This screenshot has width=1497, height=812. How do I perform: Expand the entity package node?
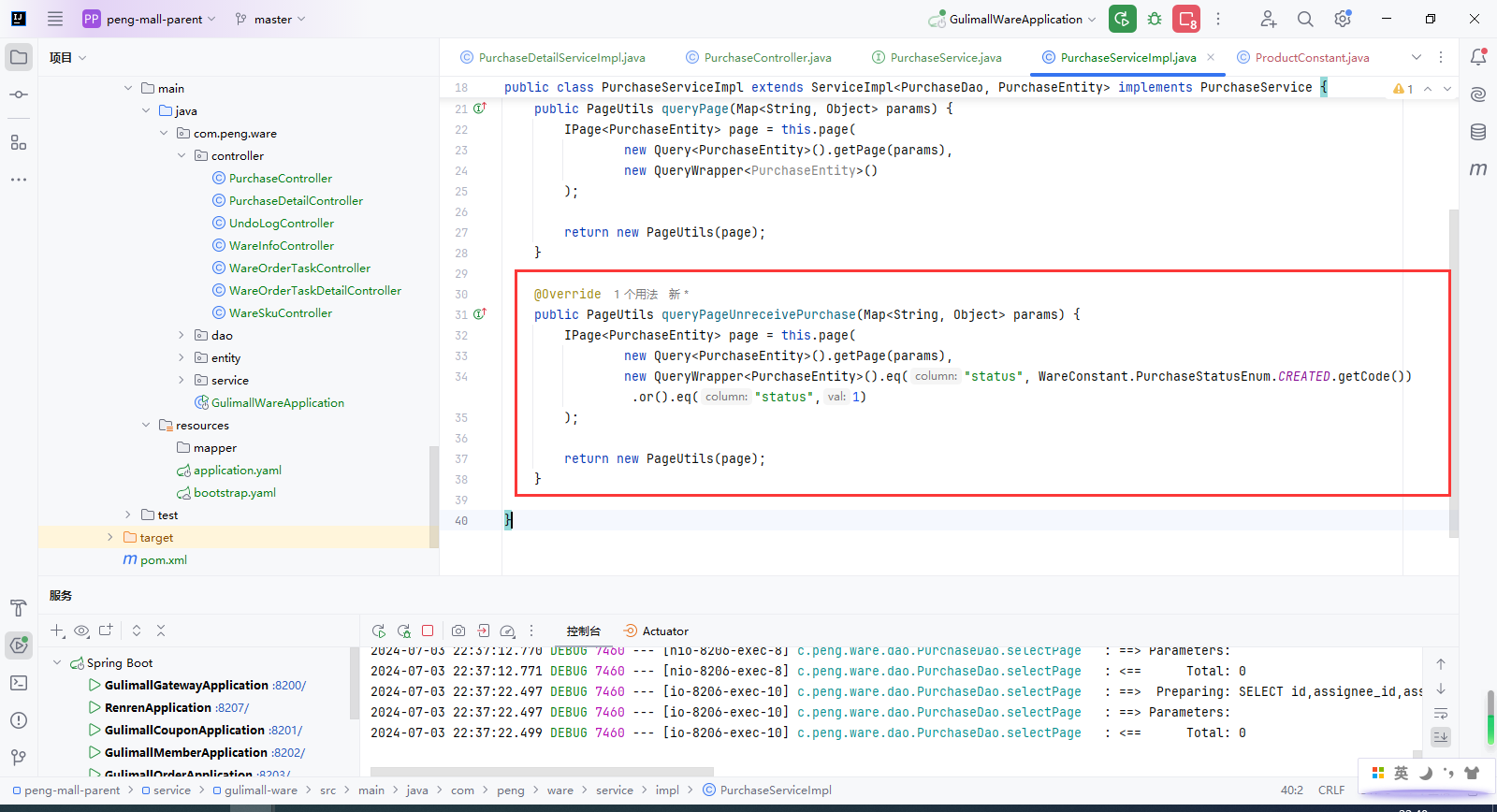coord(182,357)
